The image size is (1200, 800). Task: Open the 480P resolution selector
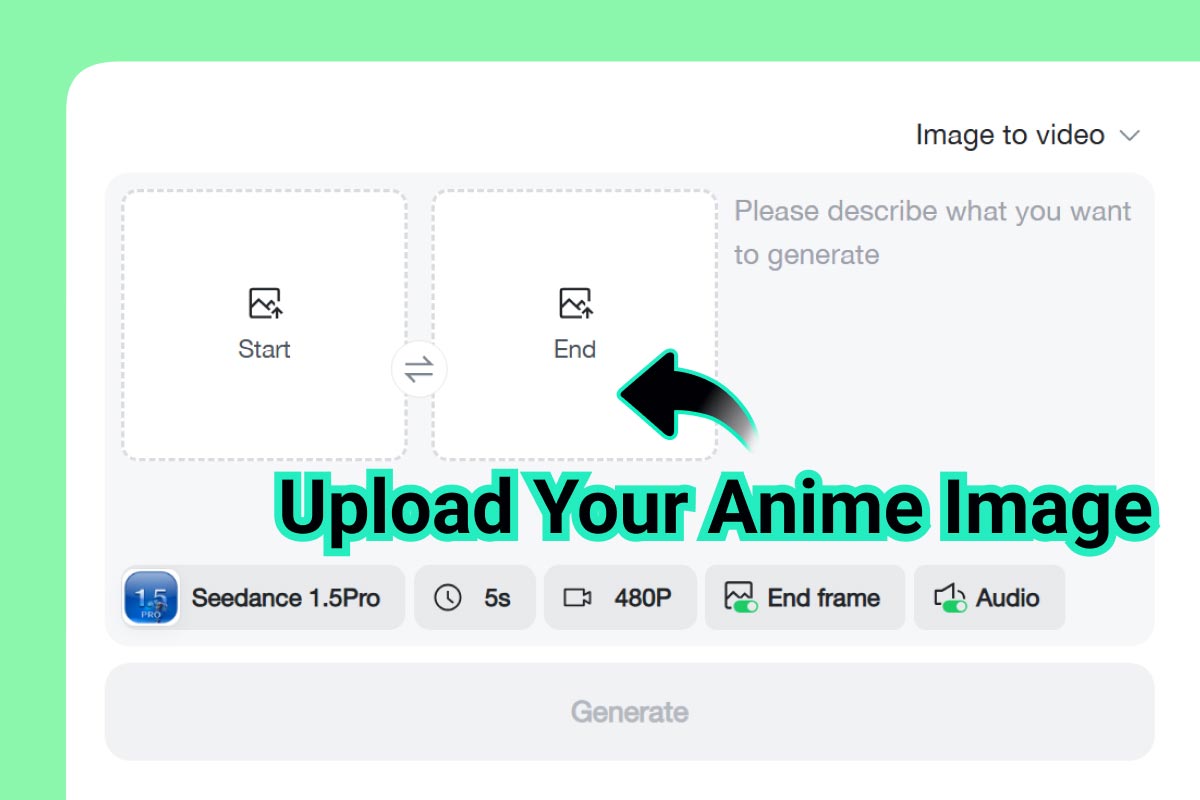[x=620, y=597]
